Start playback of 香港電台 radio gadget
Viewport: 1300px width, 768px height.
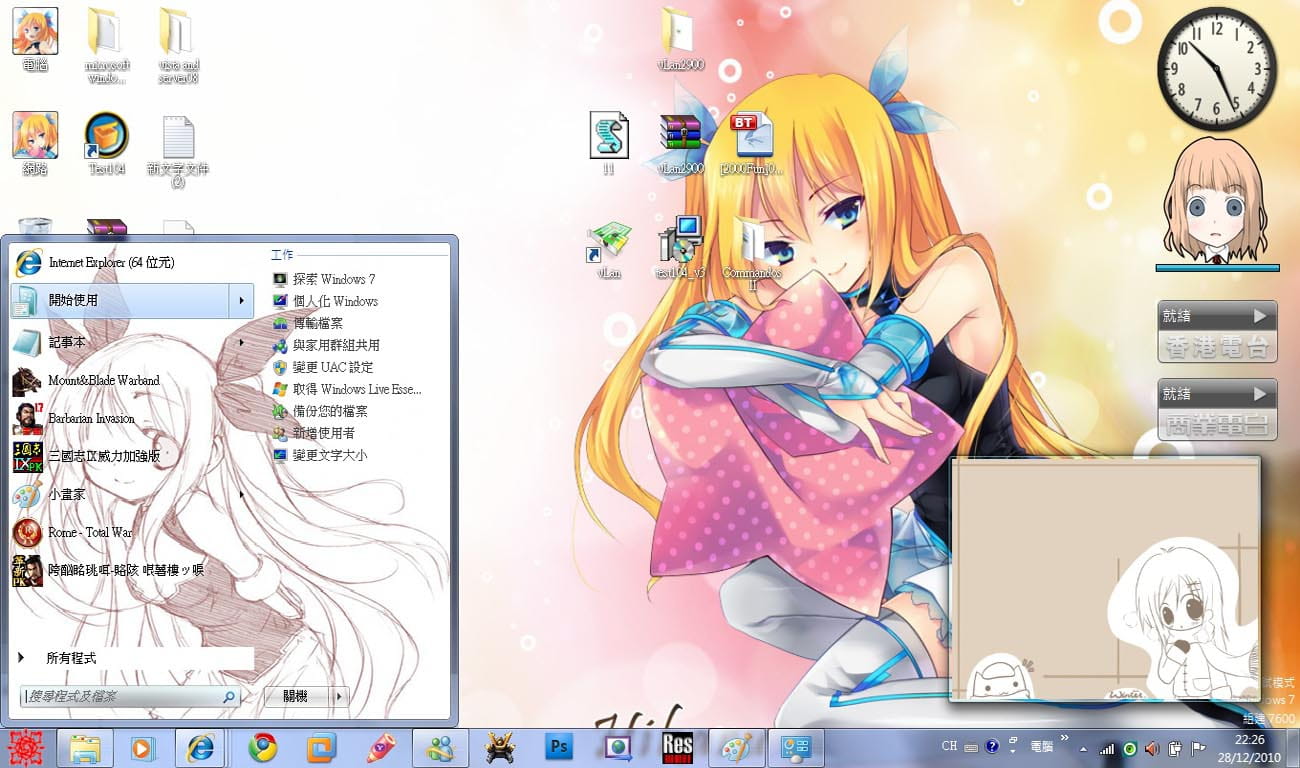pos(1259,316)
